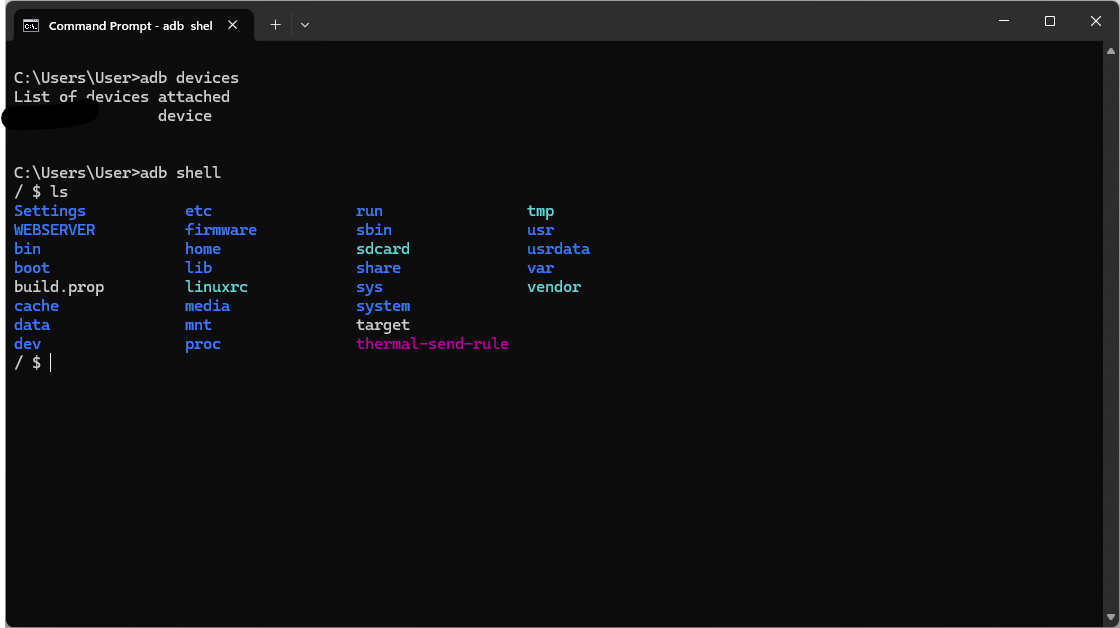
Task: Click the adb devices command text
Action: point(189,78)
